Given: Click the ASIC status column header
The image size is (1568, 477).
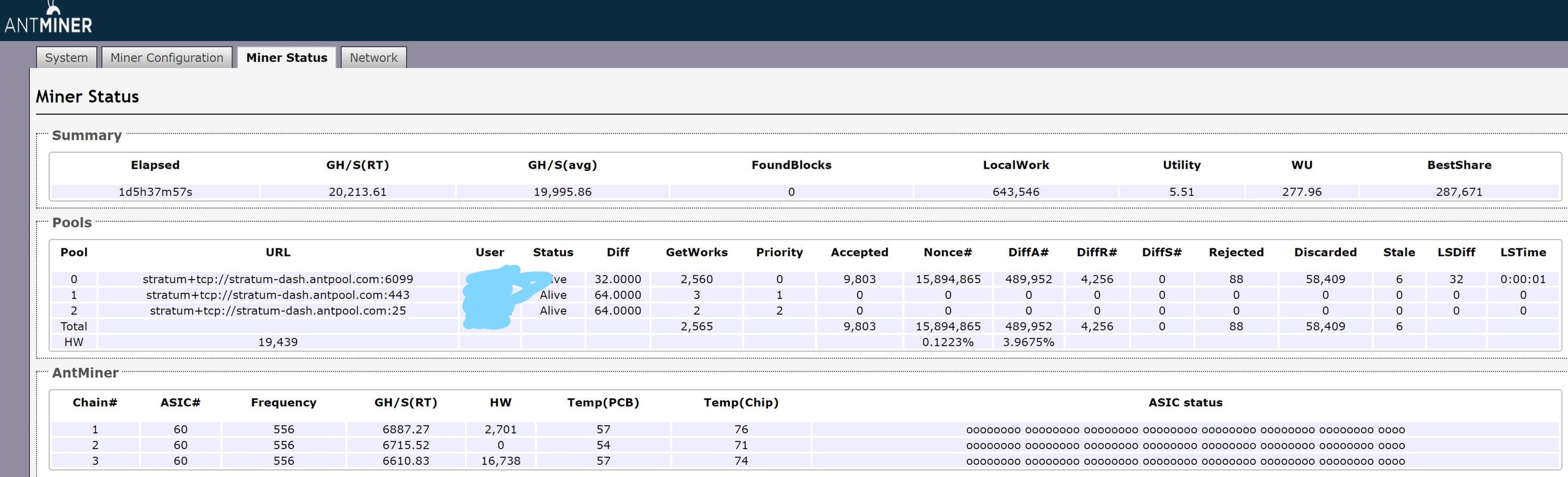Looking at the screenshot, I should tap(1185, 403).
